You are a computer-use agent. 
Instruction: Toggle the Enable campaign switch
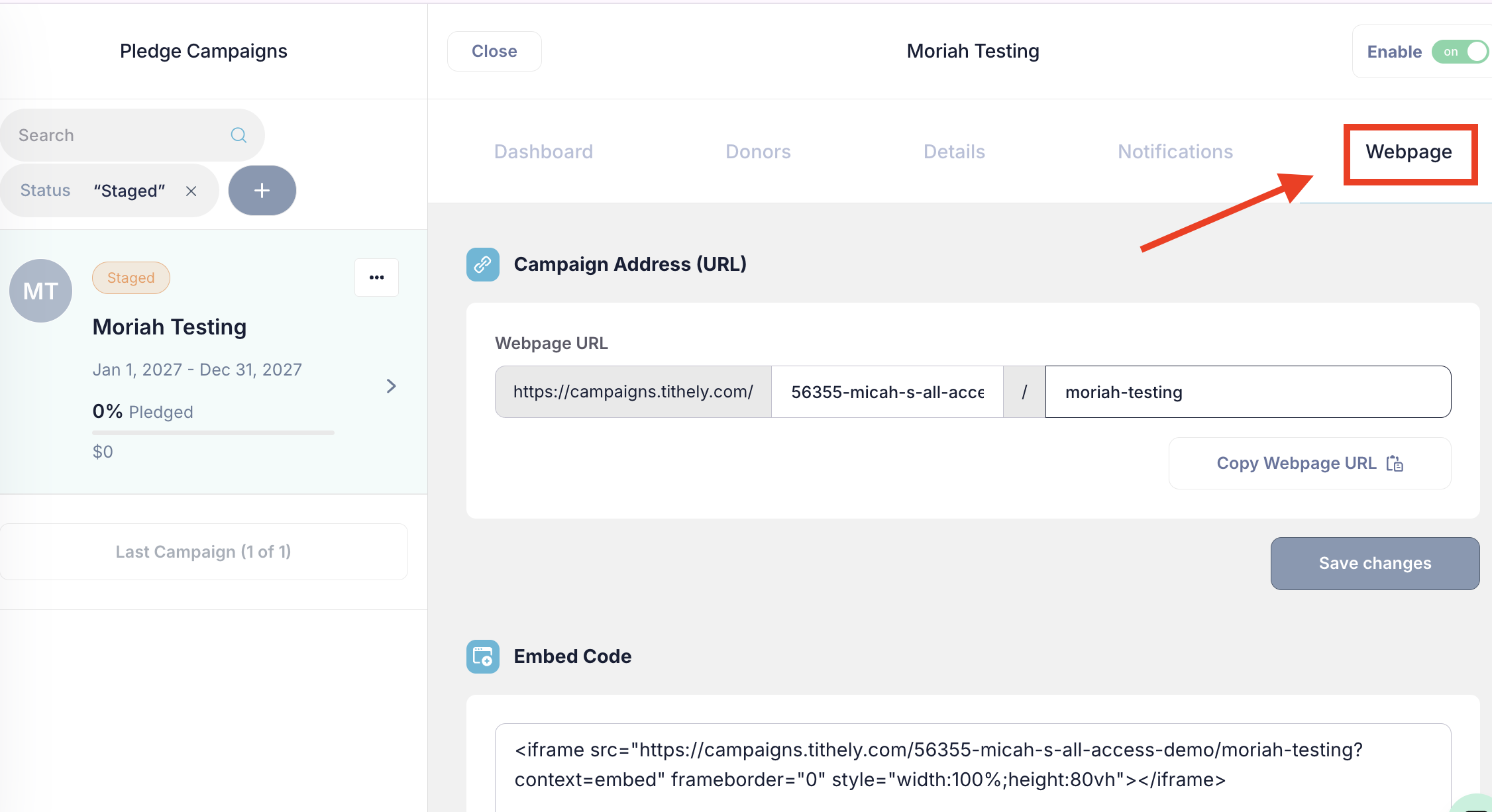pos(1460,52)
